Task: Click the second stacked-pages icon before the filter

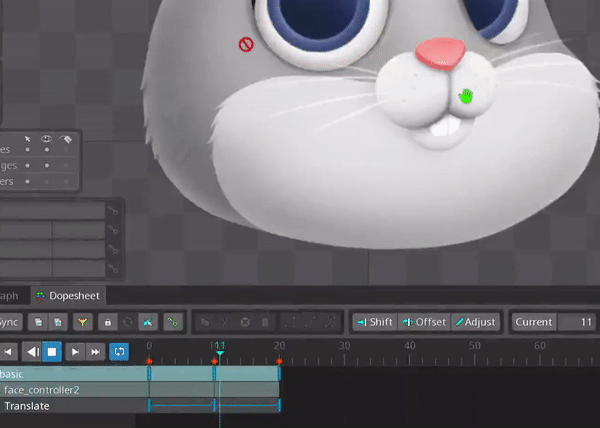Action: coord(58,322)
